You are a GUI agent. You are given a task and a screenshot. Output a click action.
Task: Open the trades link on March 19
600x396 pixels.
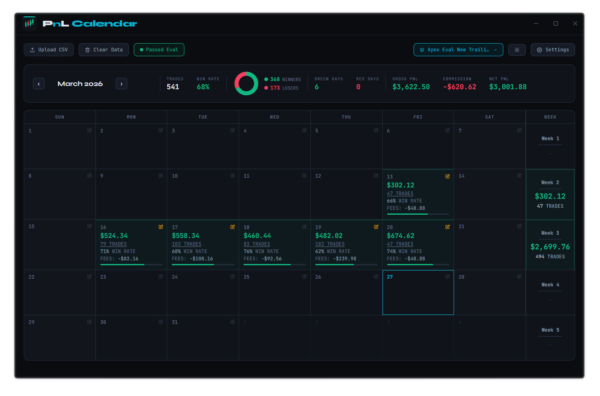pos(330,244)
